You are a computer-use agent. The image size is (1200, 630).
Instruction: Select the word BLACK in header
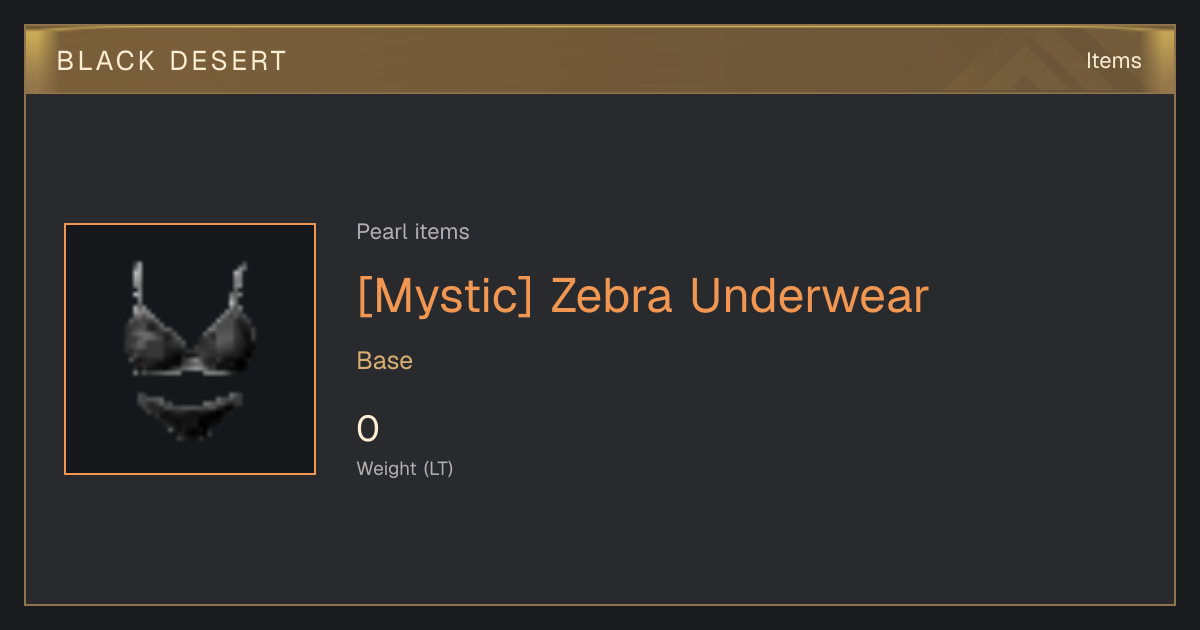pos(106,61)
